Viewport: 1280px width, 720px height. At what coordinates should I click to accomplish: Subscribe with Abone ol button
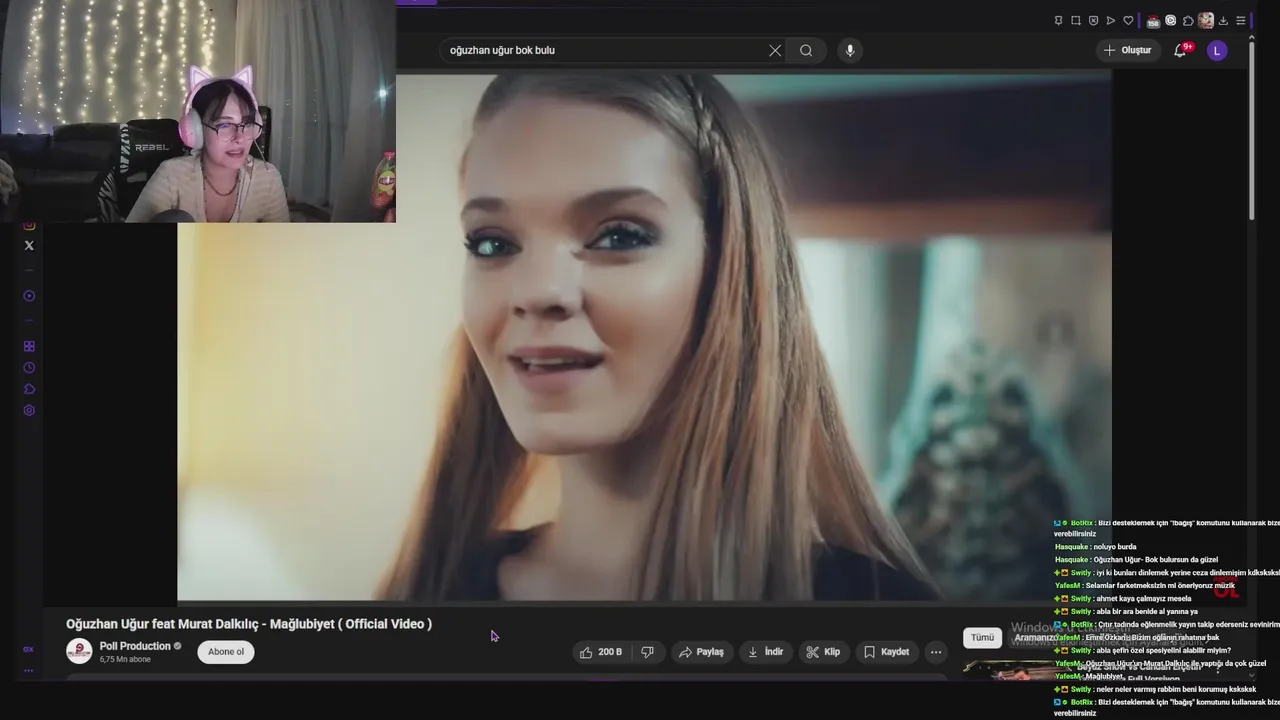click(226, 652)
